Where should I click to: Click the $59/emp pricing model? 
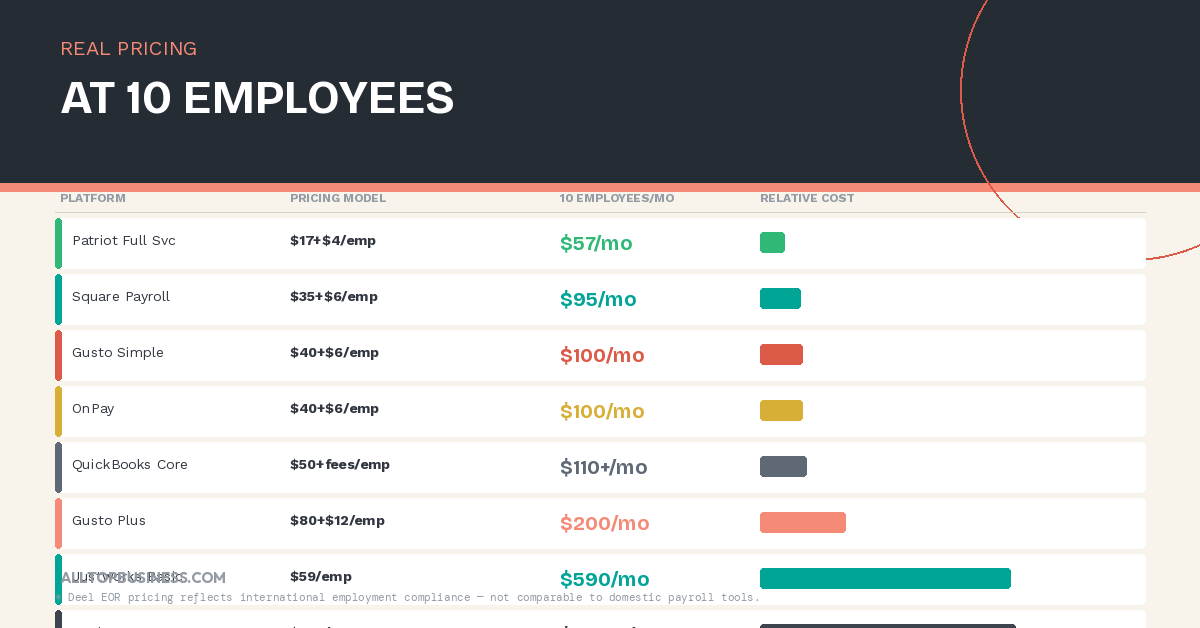coord(321,577)
